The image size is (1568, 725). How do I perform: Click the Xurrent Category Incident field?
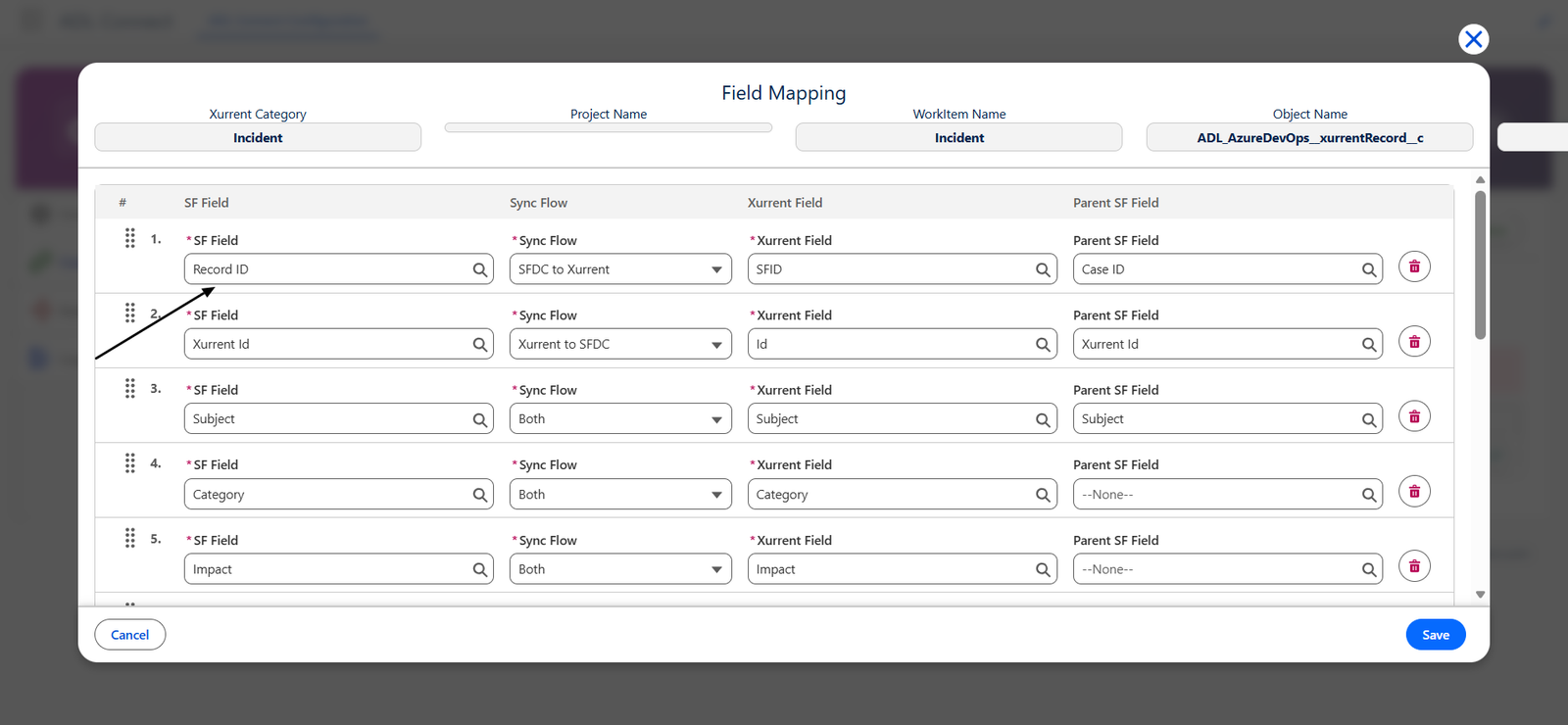(258, 137)
